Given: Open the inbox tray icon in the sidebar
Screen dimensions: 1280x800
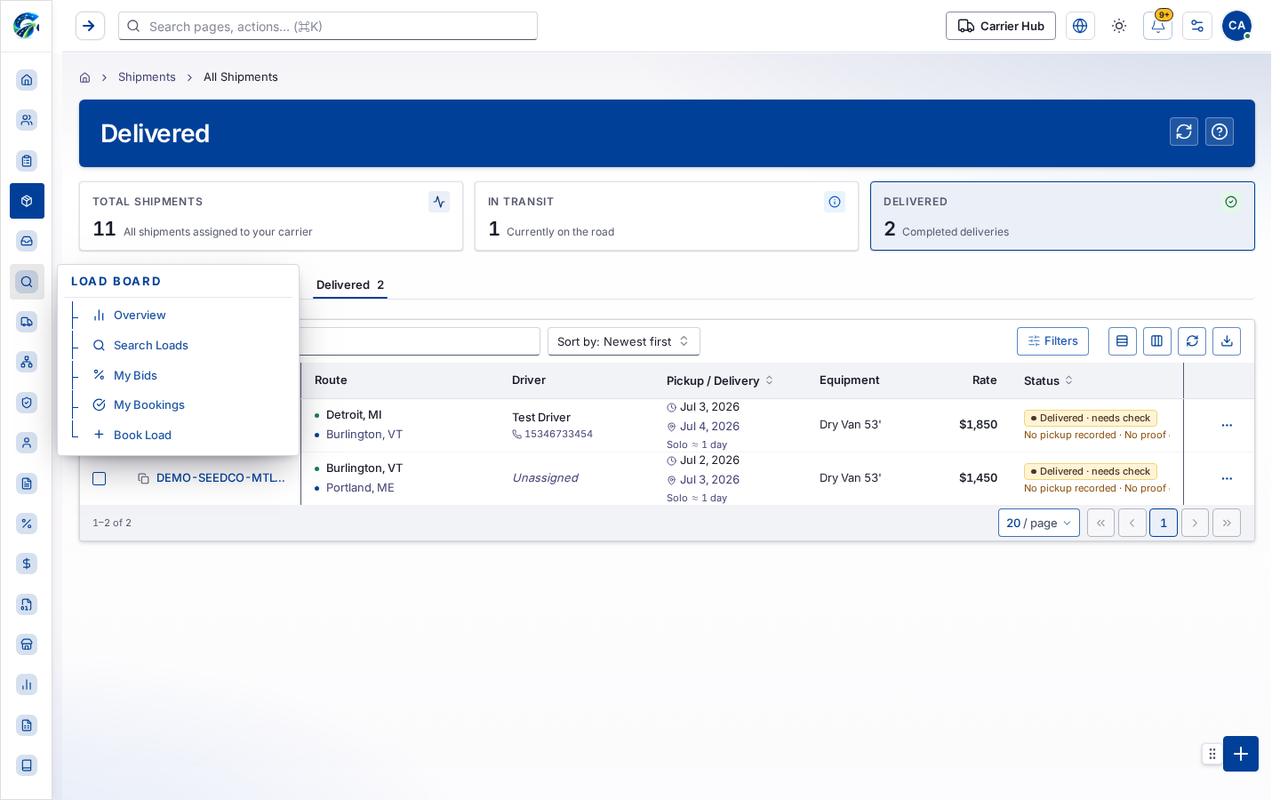Looking at the screenshot, I should 27,241.
